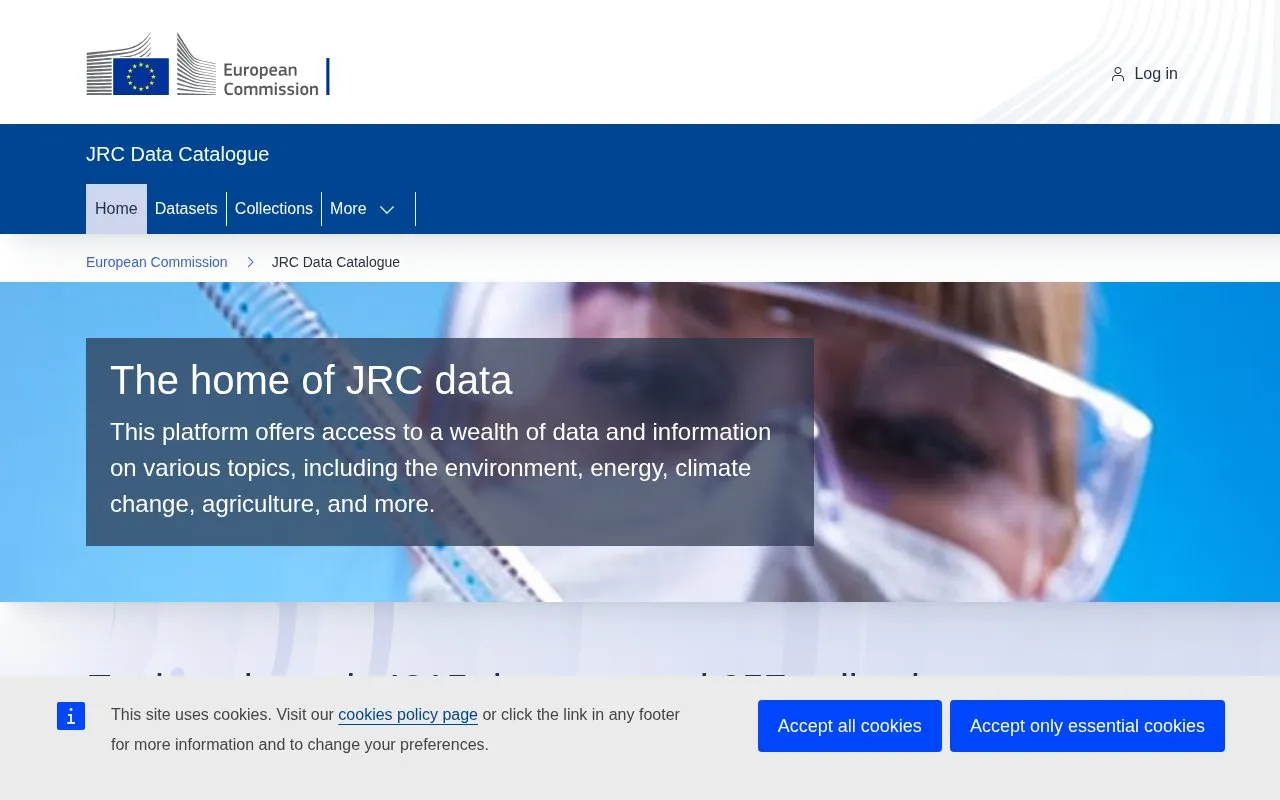Click the JRC Data Catalogue site title
The image size is (1280, 800).
[x=178, y=154]
